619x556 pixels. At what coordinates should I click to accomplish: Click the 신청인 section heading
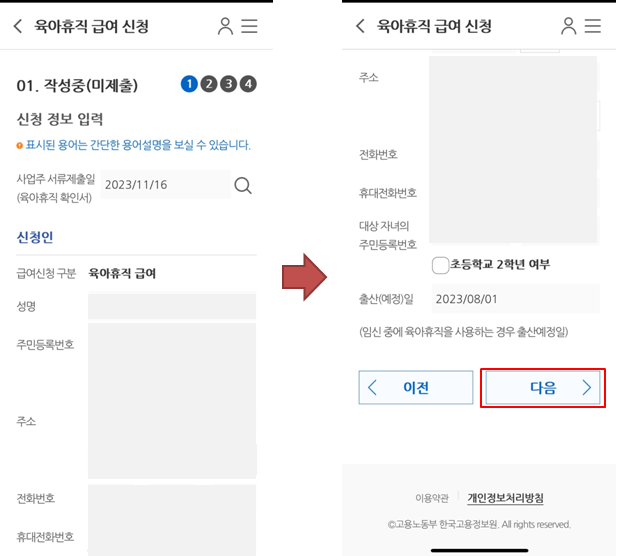pyautogui.click(x=35, y=237)
